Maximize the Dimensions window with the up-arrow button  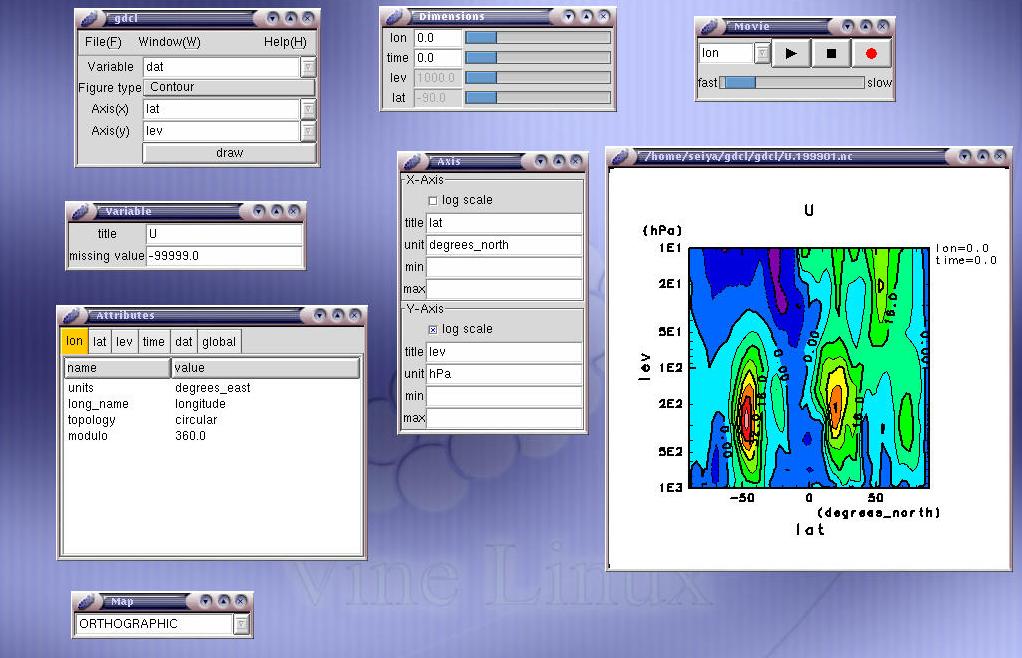click(587, 16)
